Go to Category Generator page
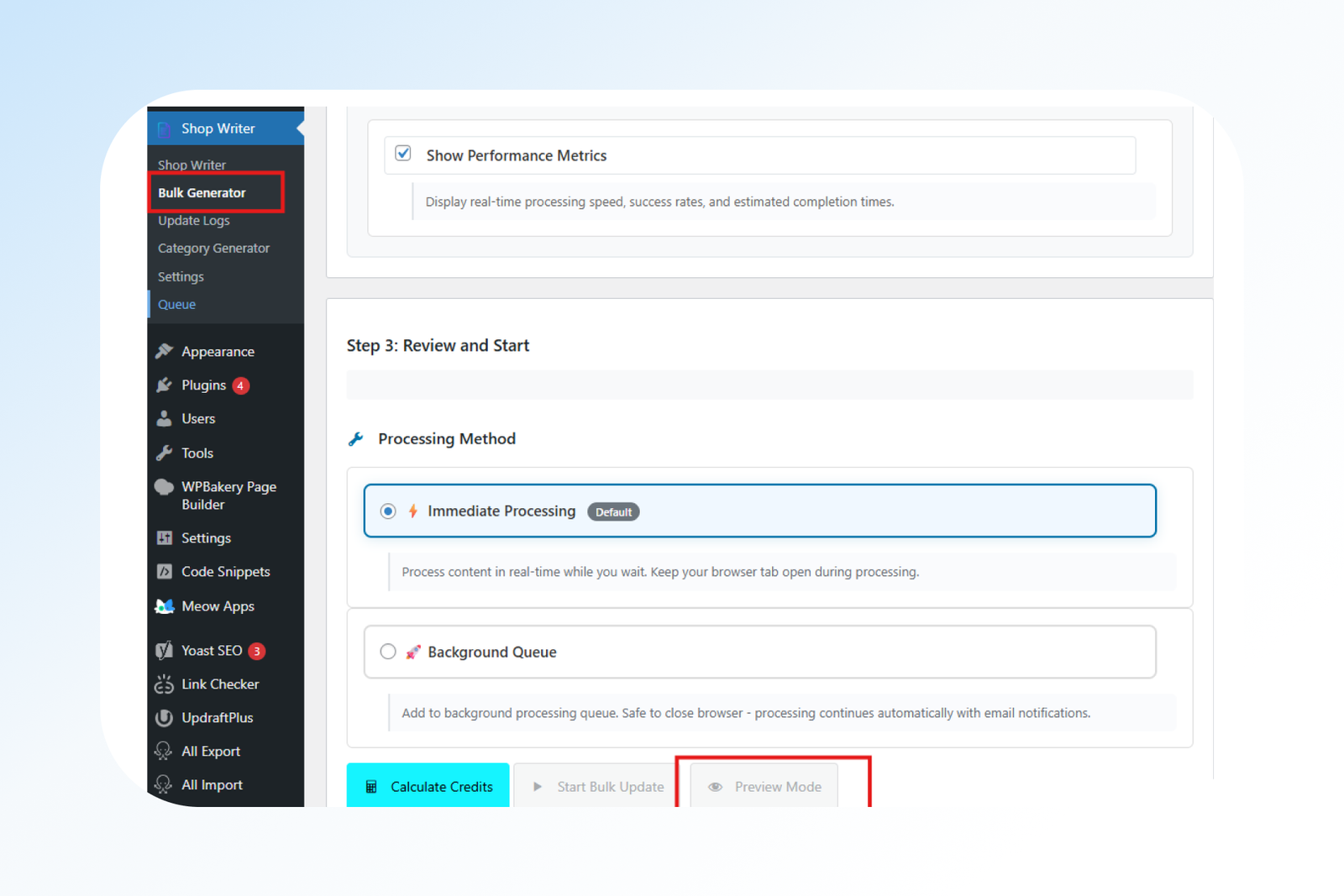Image resolution: width=1344 pixels, height=896 pixels. pyautogui.click(x=213, y=249)
